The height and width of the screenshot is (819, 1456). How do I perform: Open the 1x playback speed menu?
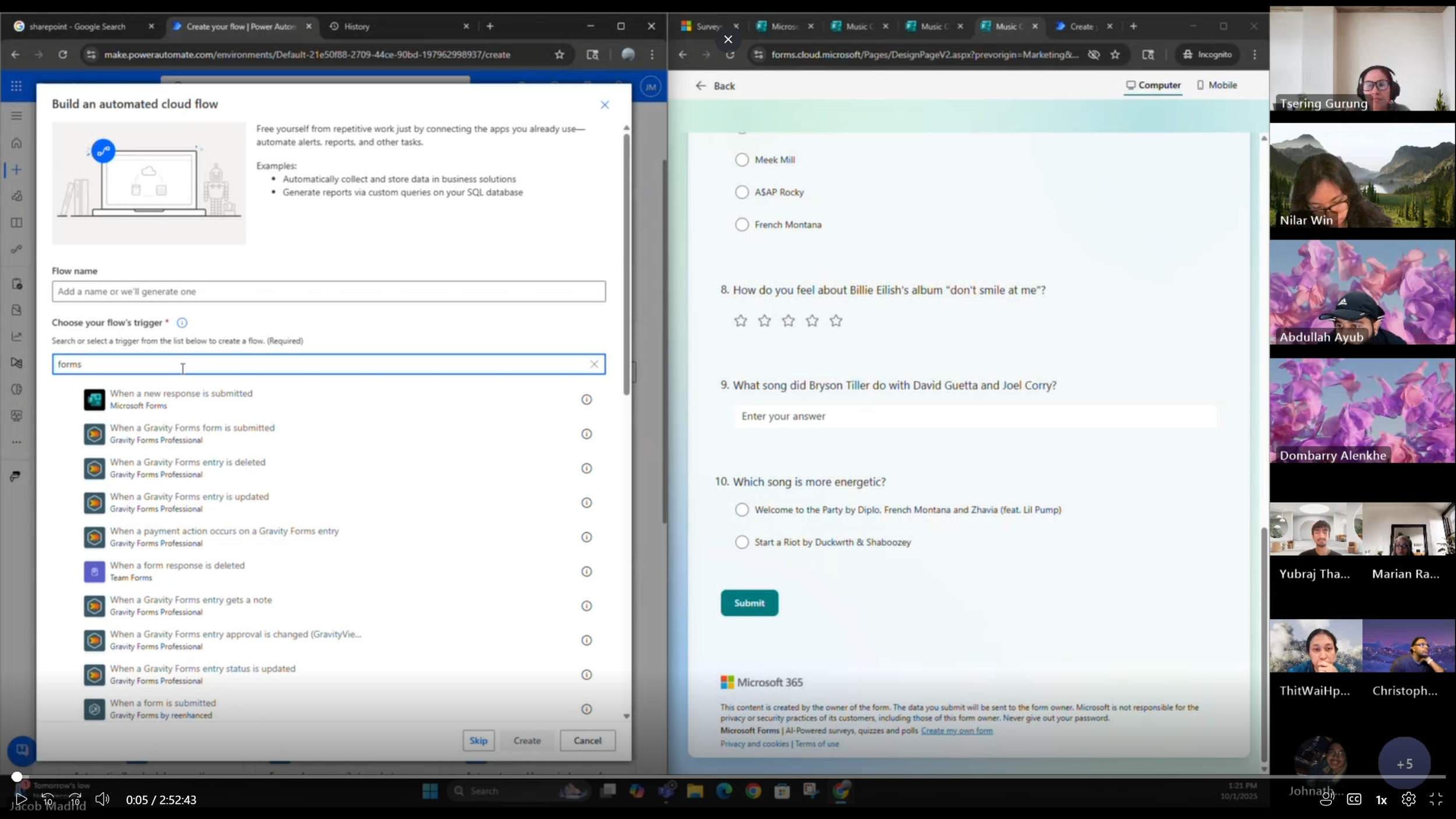[1381, 800]
